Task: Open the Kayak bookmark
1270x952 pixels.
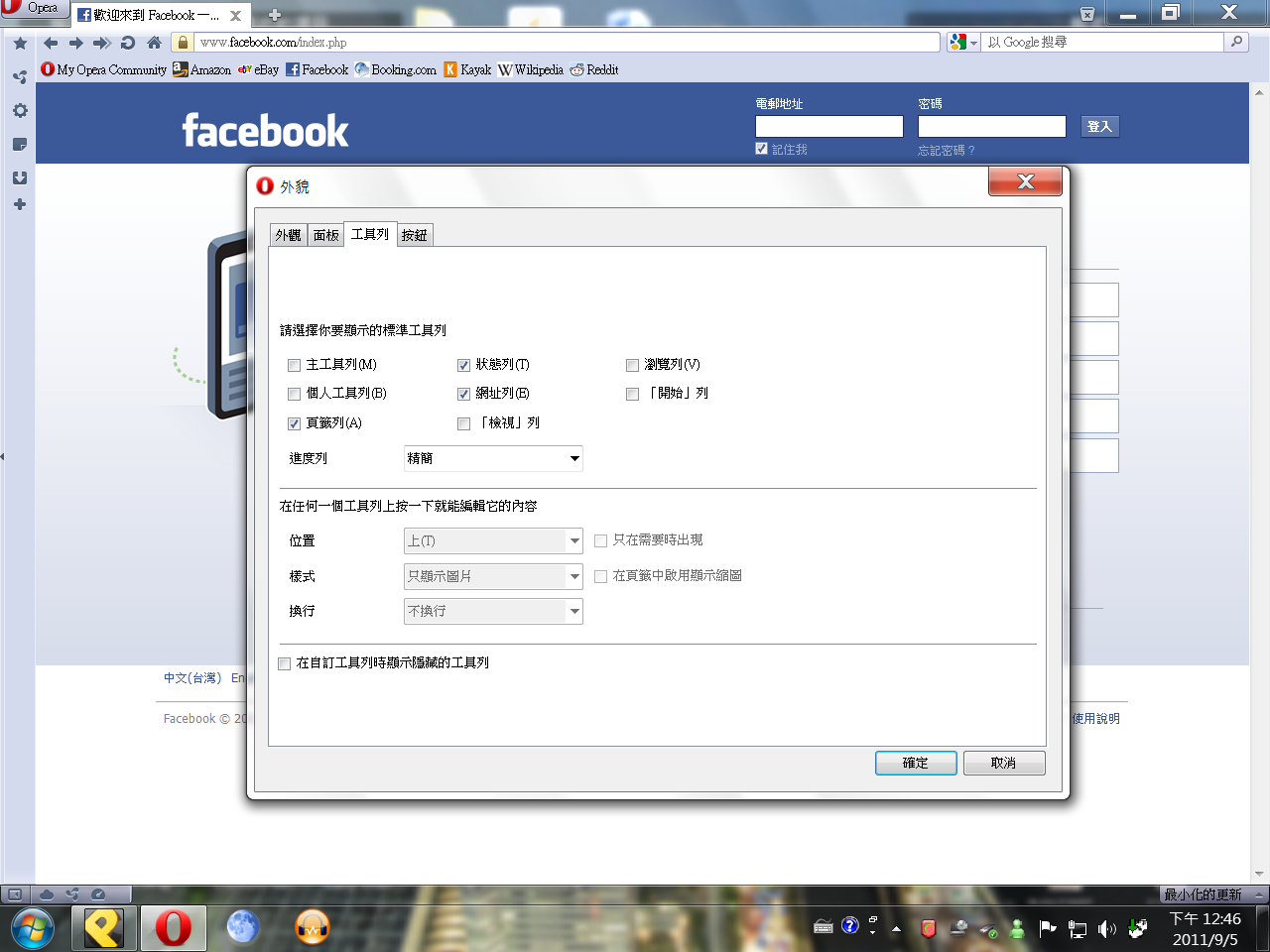Action: [467, 69]
